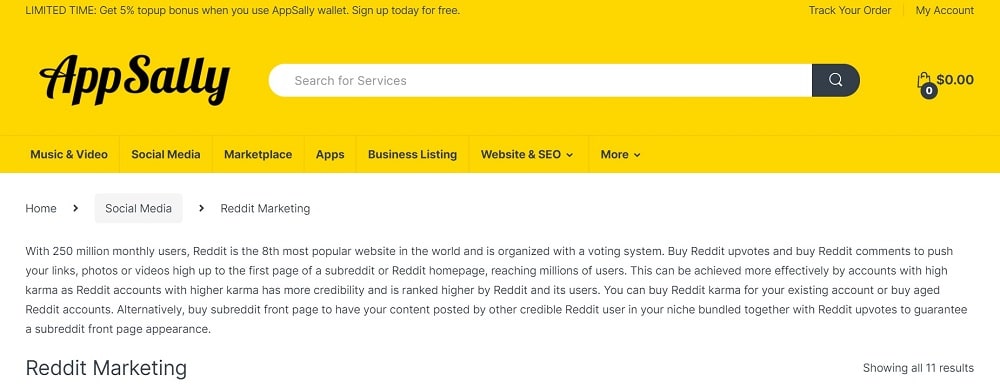Click the AppSally logo
Image resolution: width=1000 pixels, height=388 pixels.
pyautogui.click(x=135, y=80)
